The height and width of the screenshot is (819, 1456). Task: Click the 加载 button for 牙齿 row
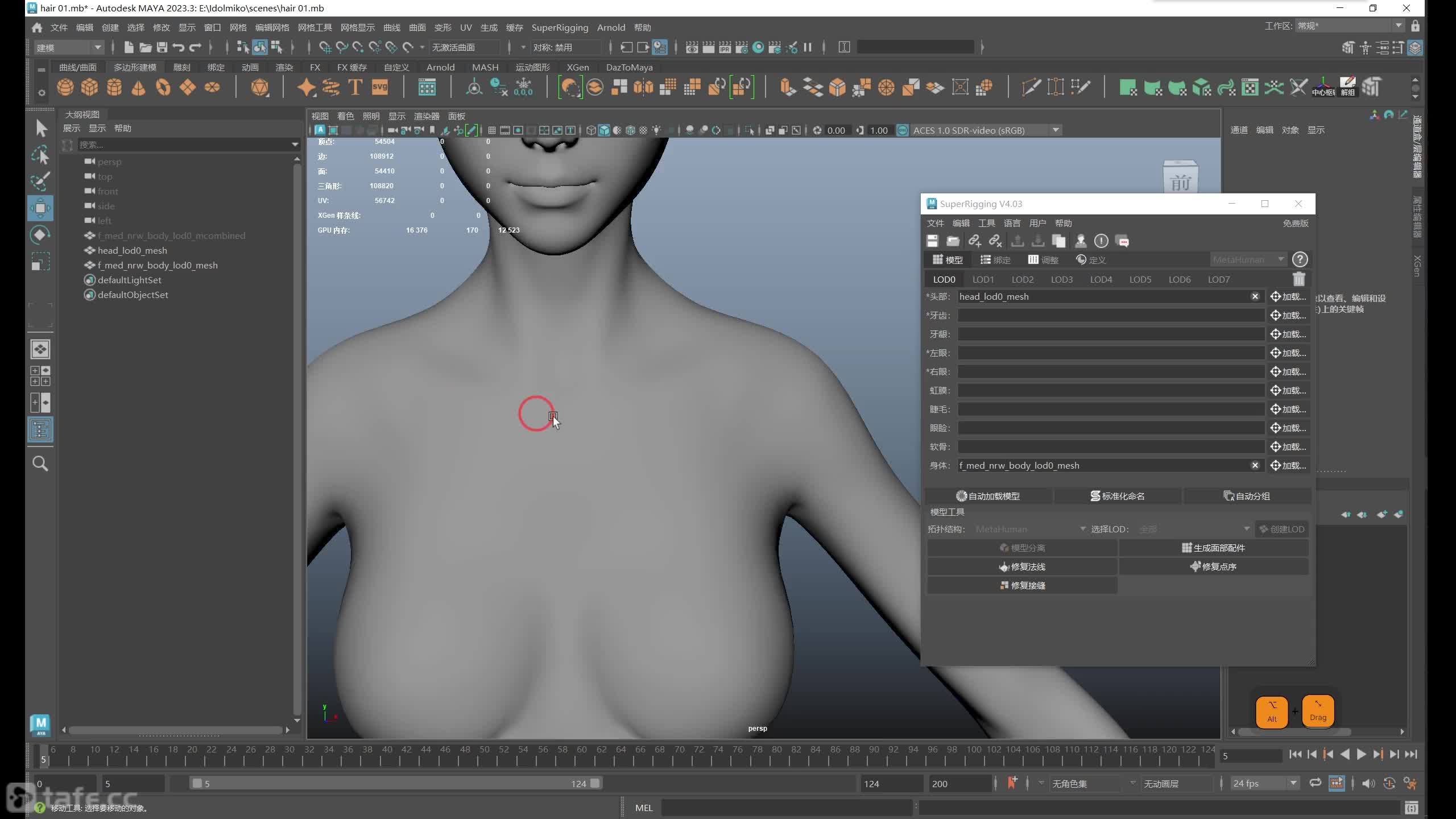[x=1288, y=315]
